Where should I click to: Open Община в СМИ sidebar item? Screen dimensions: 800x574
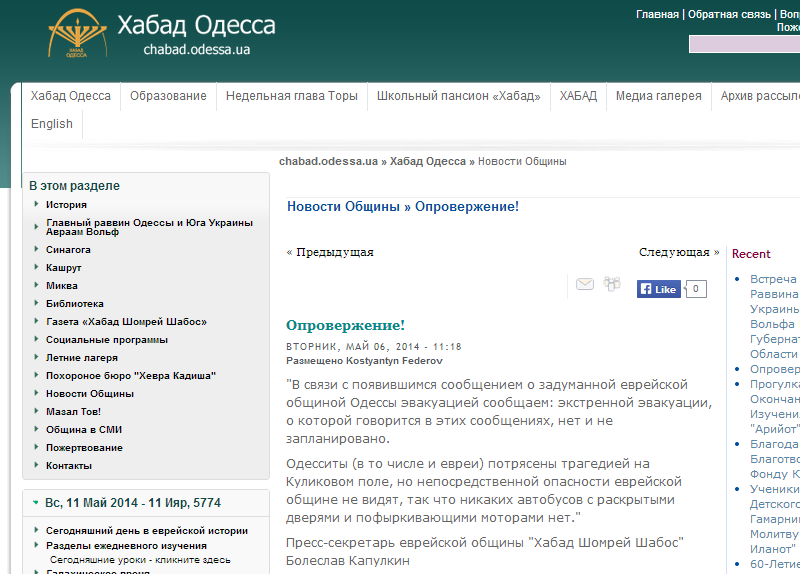click(x=84, y=430)
